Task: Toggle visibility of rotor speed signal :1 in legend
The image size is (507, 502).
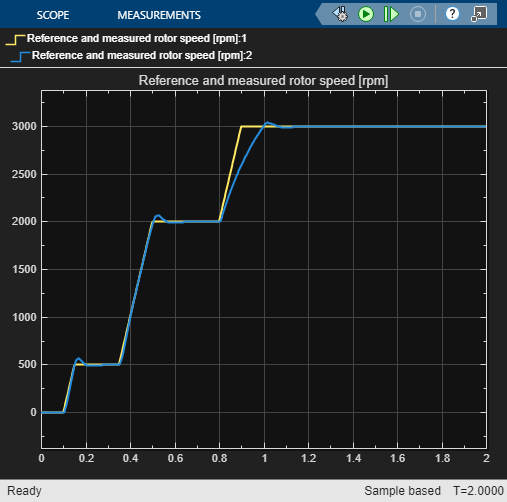Action: tap(137, 38)
